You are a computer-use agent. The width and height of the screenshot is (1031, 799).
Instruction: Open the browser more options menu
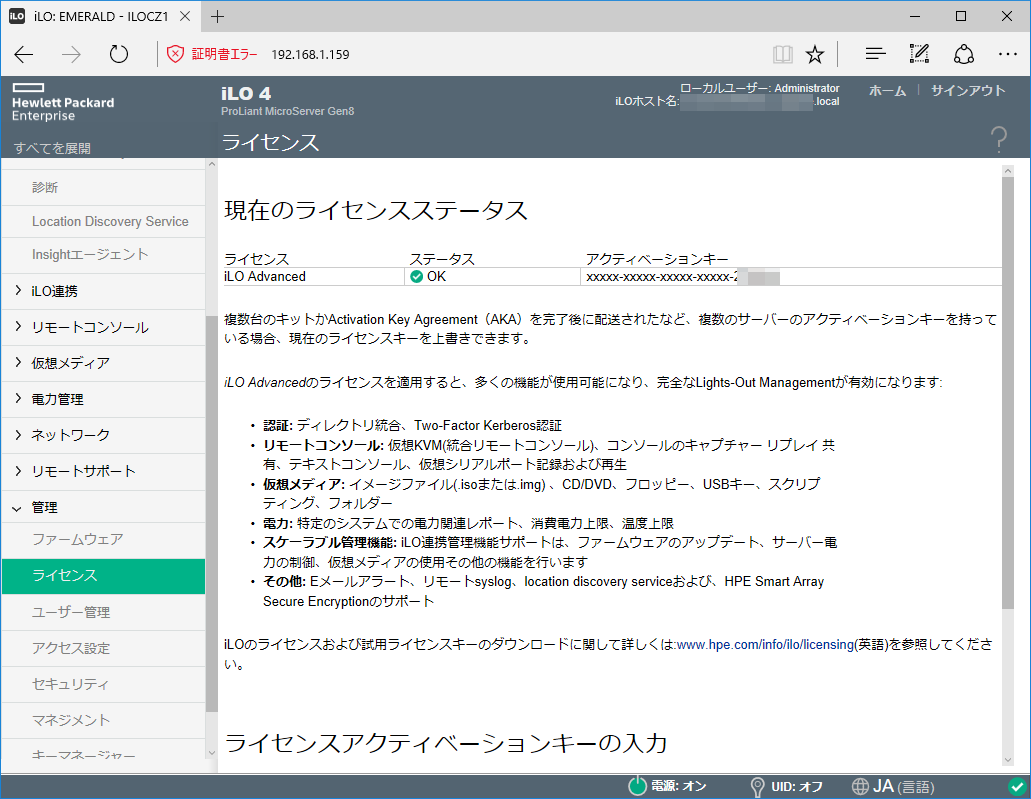1007,54
